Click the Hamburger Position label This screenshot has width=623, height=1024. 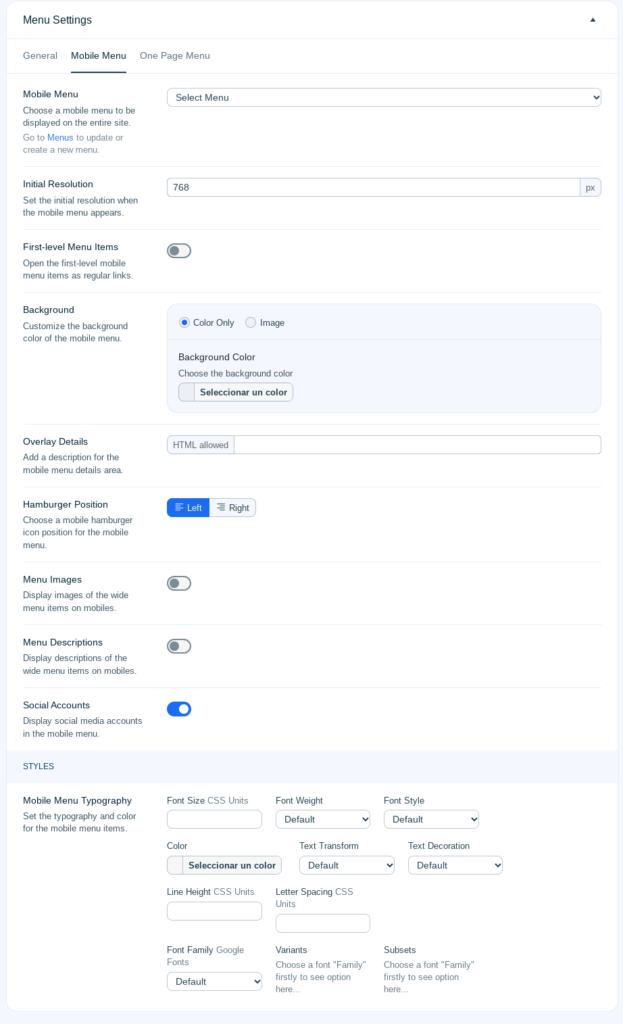(65, 504)
